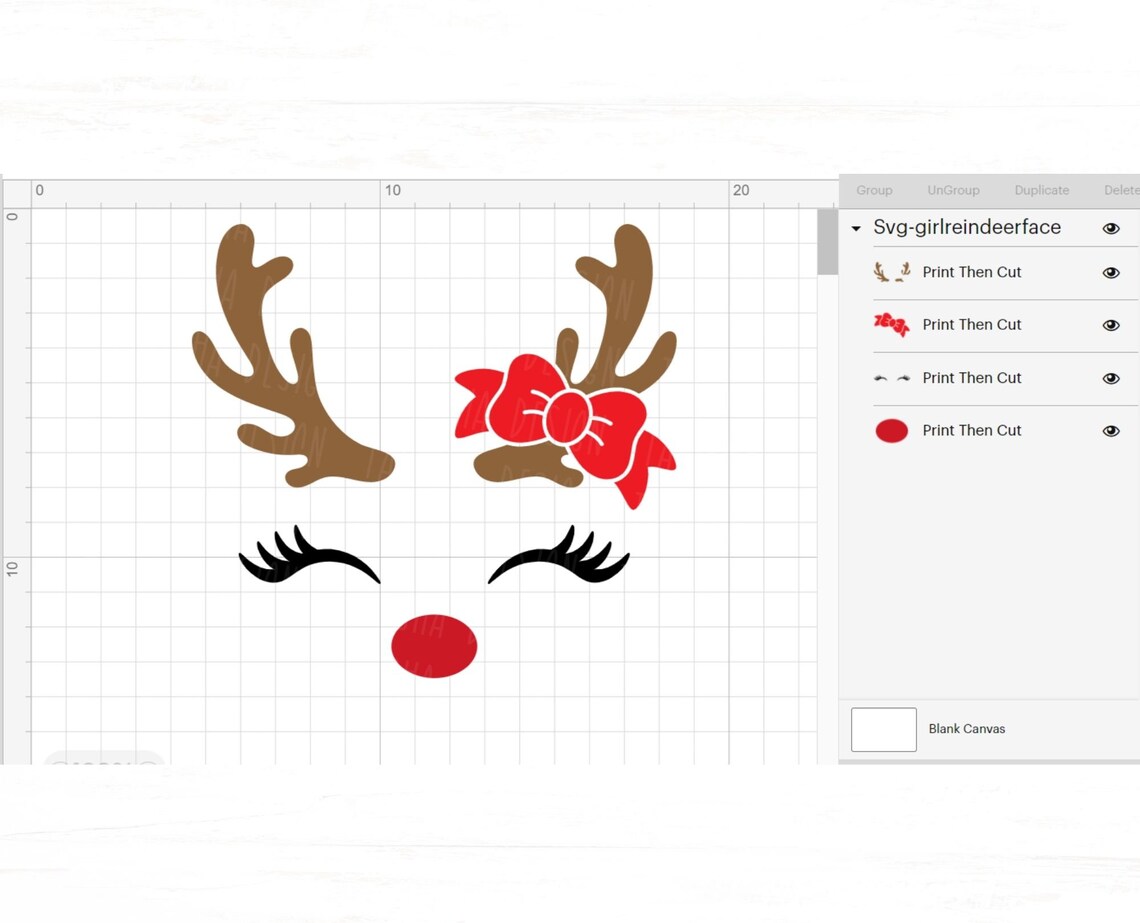
Task: Toggle visibility of the eyelashes layer
Action: (1111, 378)
